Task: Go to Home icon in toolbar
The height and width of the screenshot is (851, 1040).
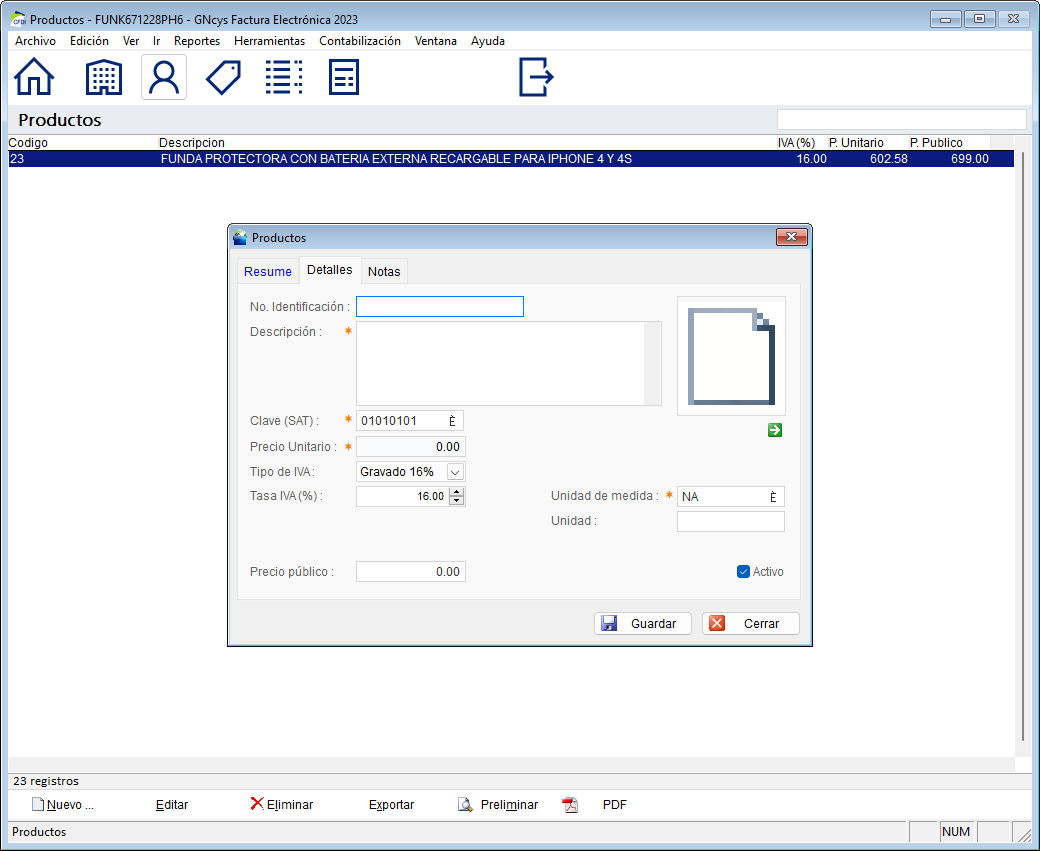Action: click(34, 77)
